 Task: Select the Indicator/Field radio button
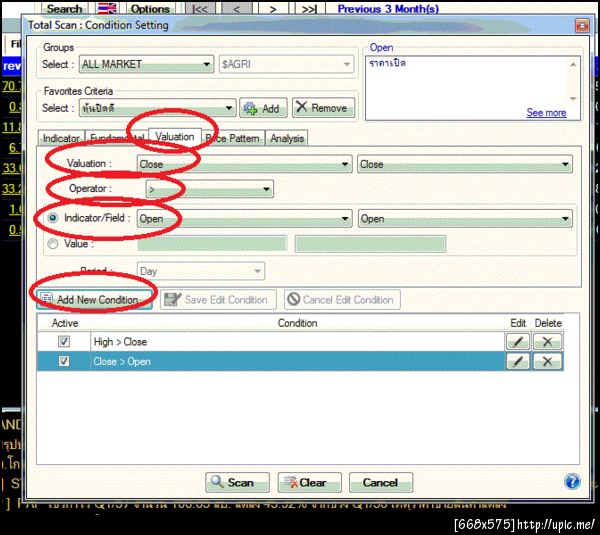pos(52,218)
